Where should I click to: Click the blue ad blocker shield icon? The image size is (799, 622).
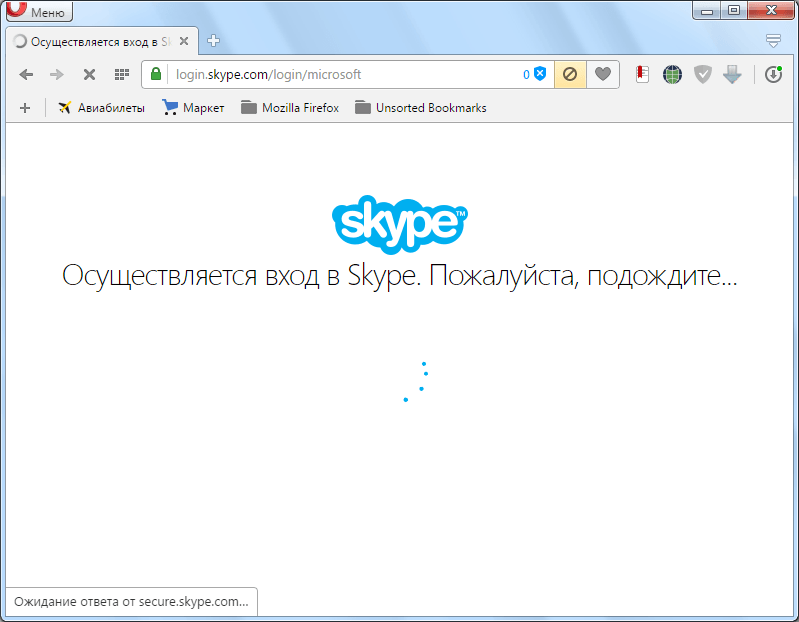[x=540, y=74]
